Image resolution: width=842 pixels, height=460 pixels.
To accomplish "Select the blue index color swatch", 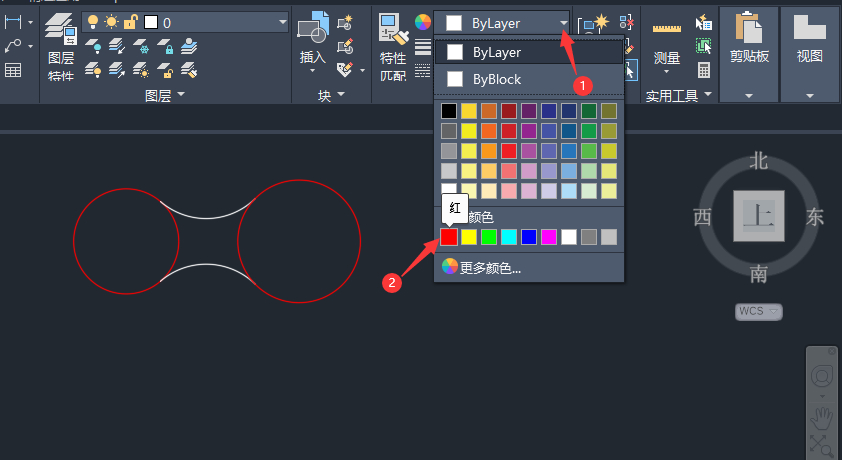I will coord(529,237).
